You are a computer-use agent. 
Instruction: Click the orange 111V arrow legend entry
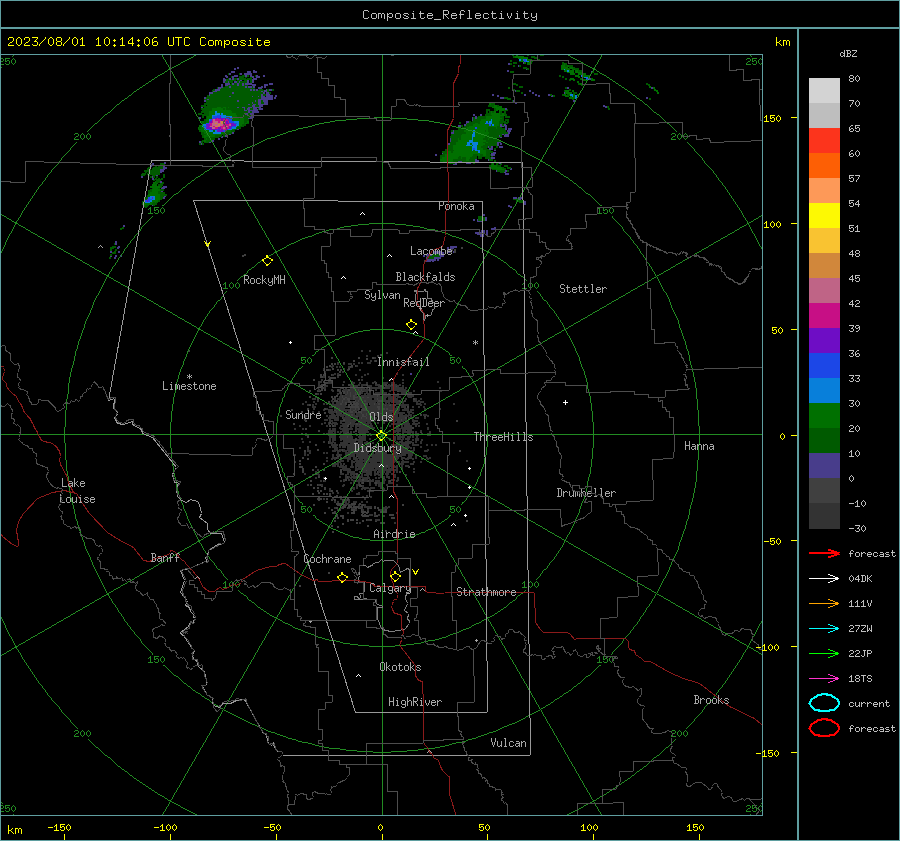(824, 603)
